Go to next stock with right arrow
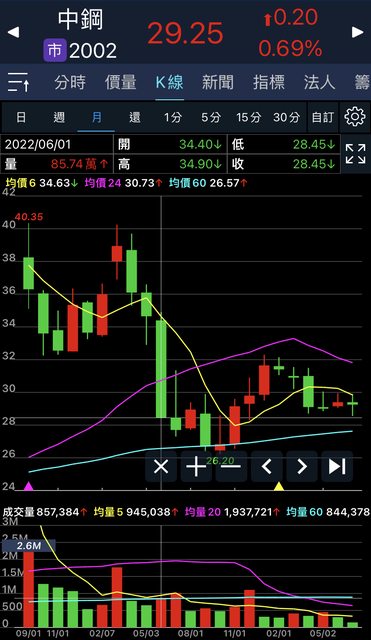 pos(358,32)
